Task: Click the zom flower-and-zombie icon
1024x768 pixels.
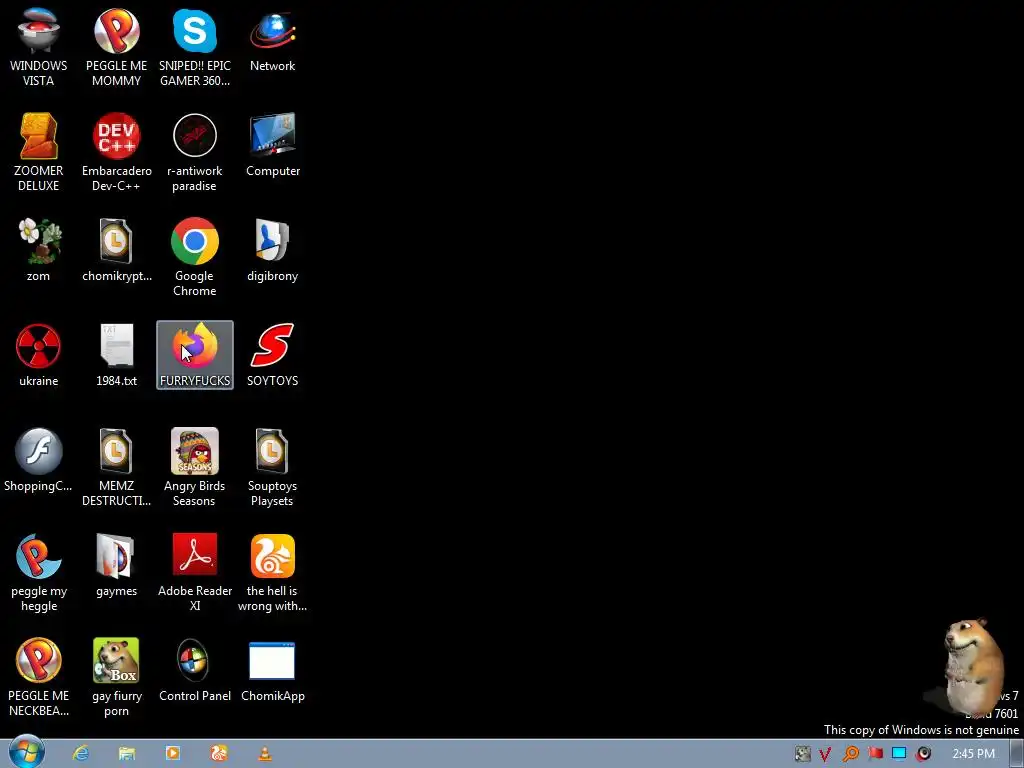Action: click(39, 249)
